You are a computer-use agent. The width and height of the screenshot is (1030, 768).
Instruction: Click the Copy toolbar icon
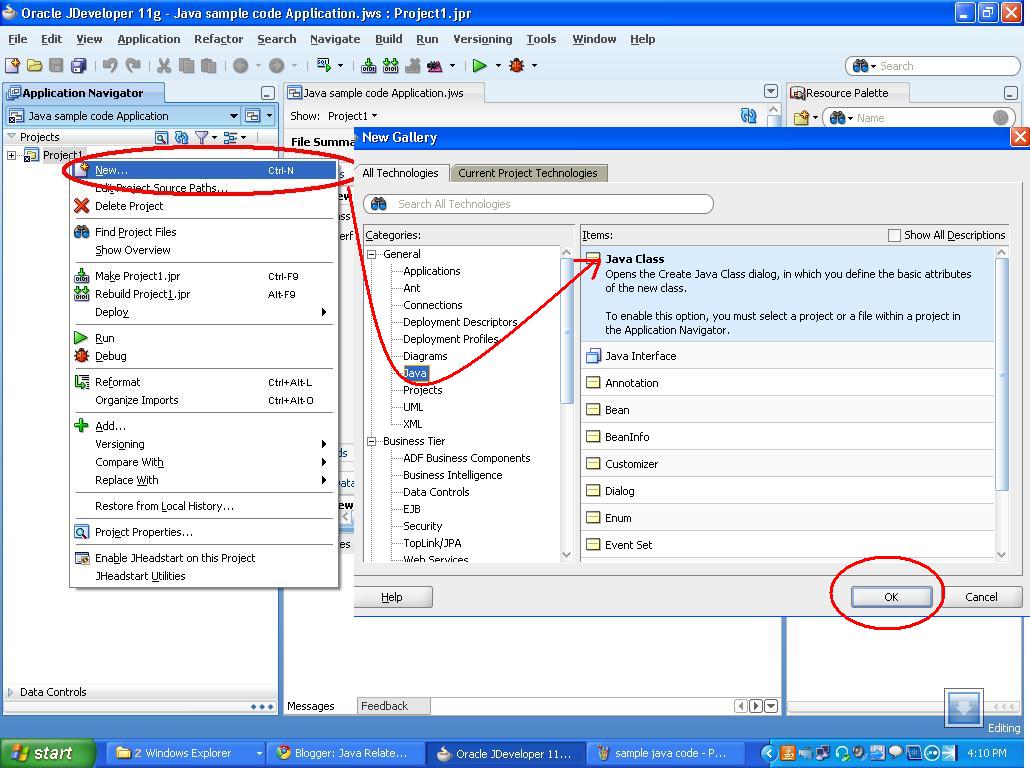pos(187,66)
